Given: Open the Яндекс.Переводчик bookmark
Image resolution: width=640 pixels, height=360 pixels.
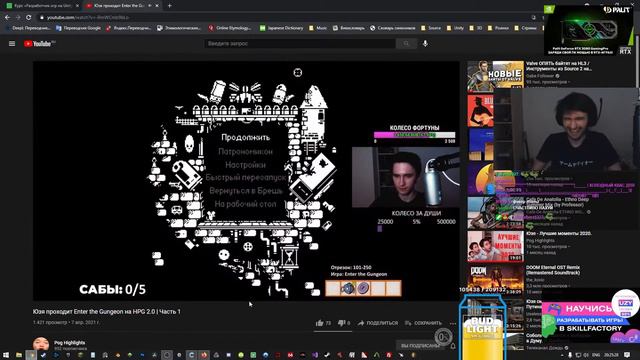Looking at the screenshot, I should [x=129, y=28].
